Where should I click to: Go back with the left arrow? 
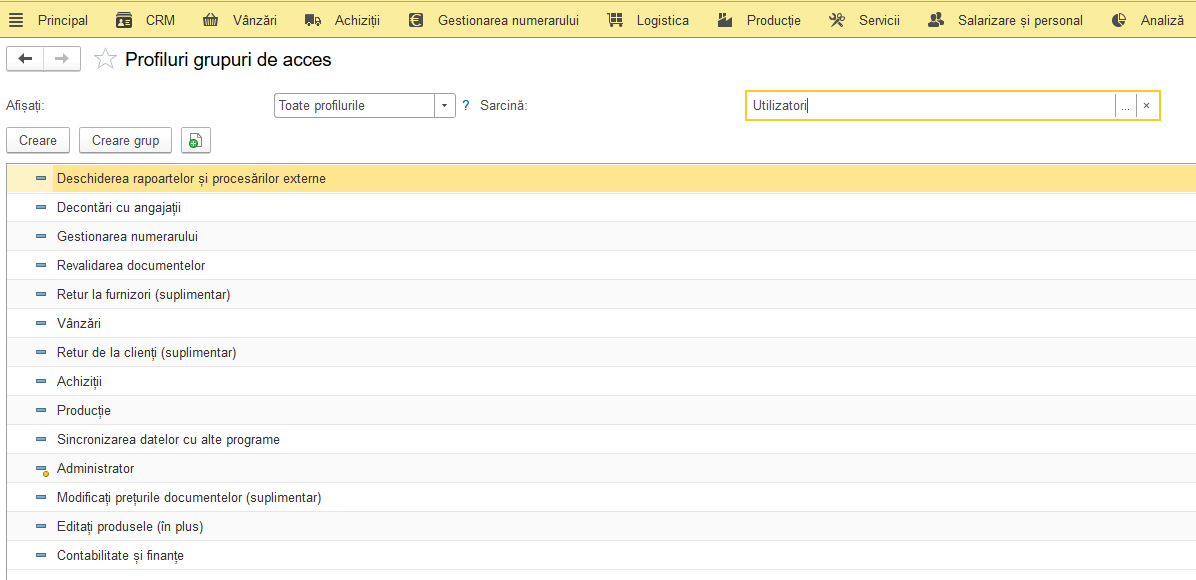[x=25, y=59]
